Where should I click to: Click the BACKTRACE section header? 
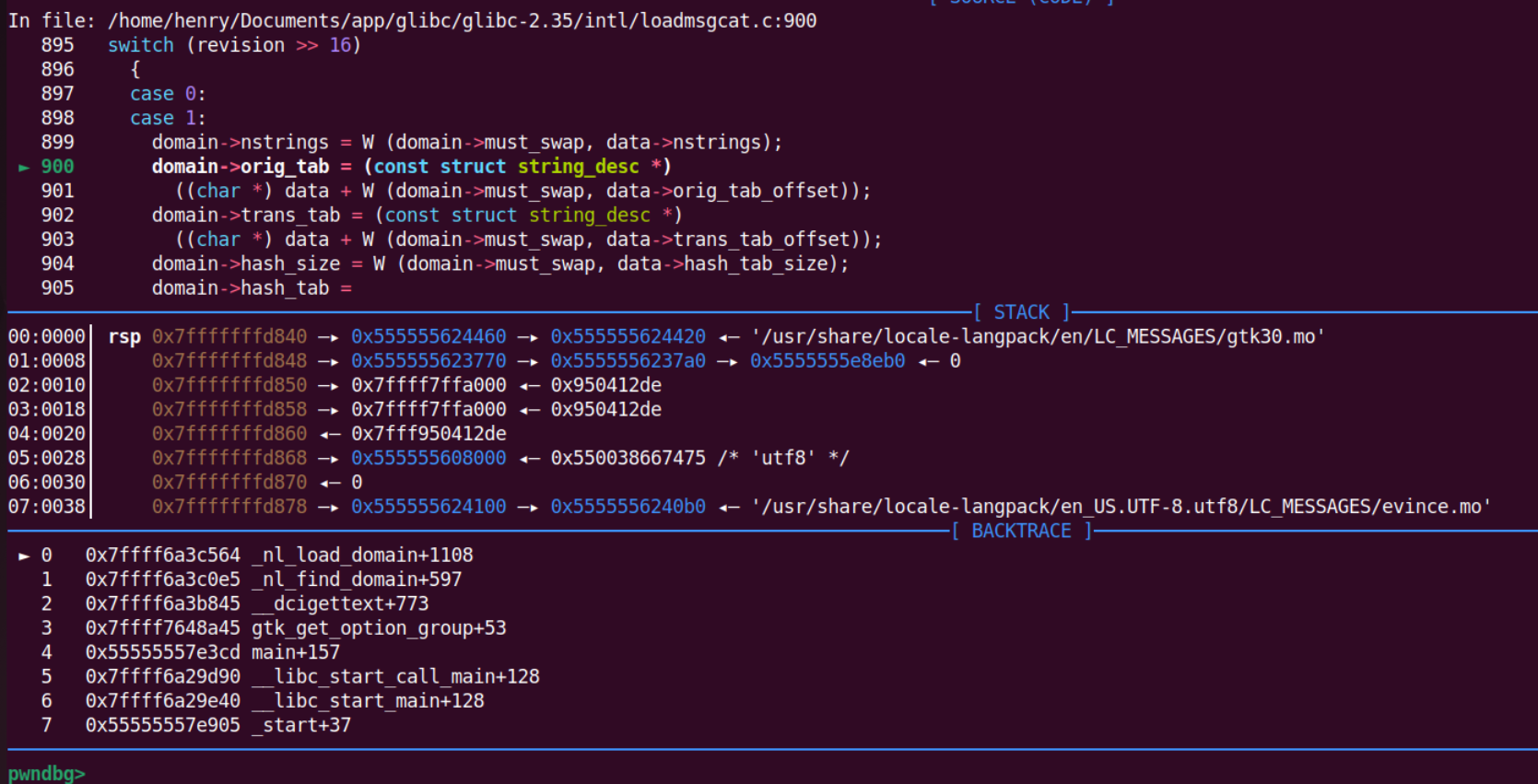pos(1021,531)
